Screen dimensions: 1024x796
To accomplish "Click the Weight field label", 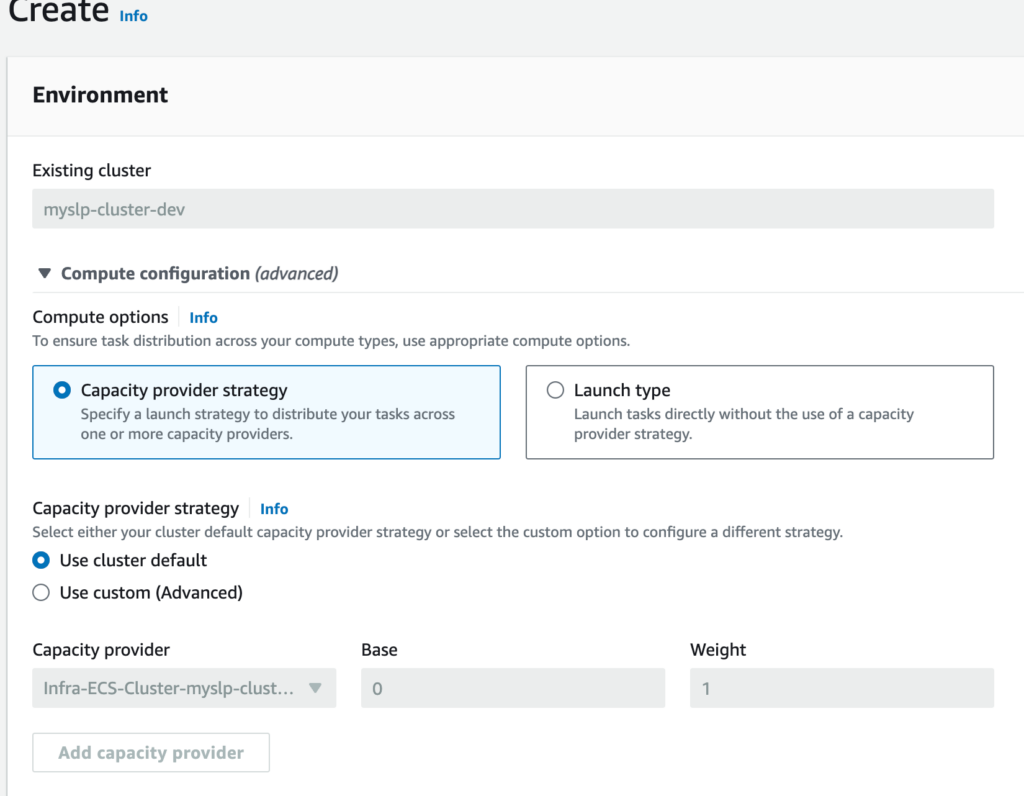I will (x=718, y=650).
